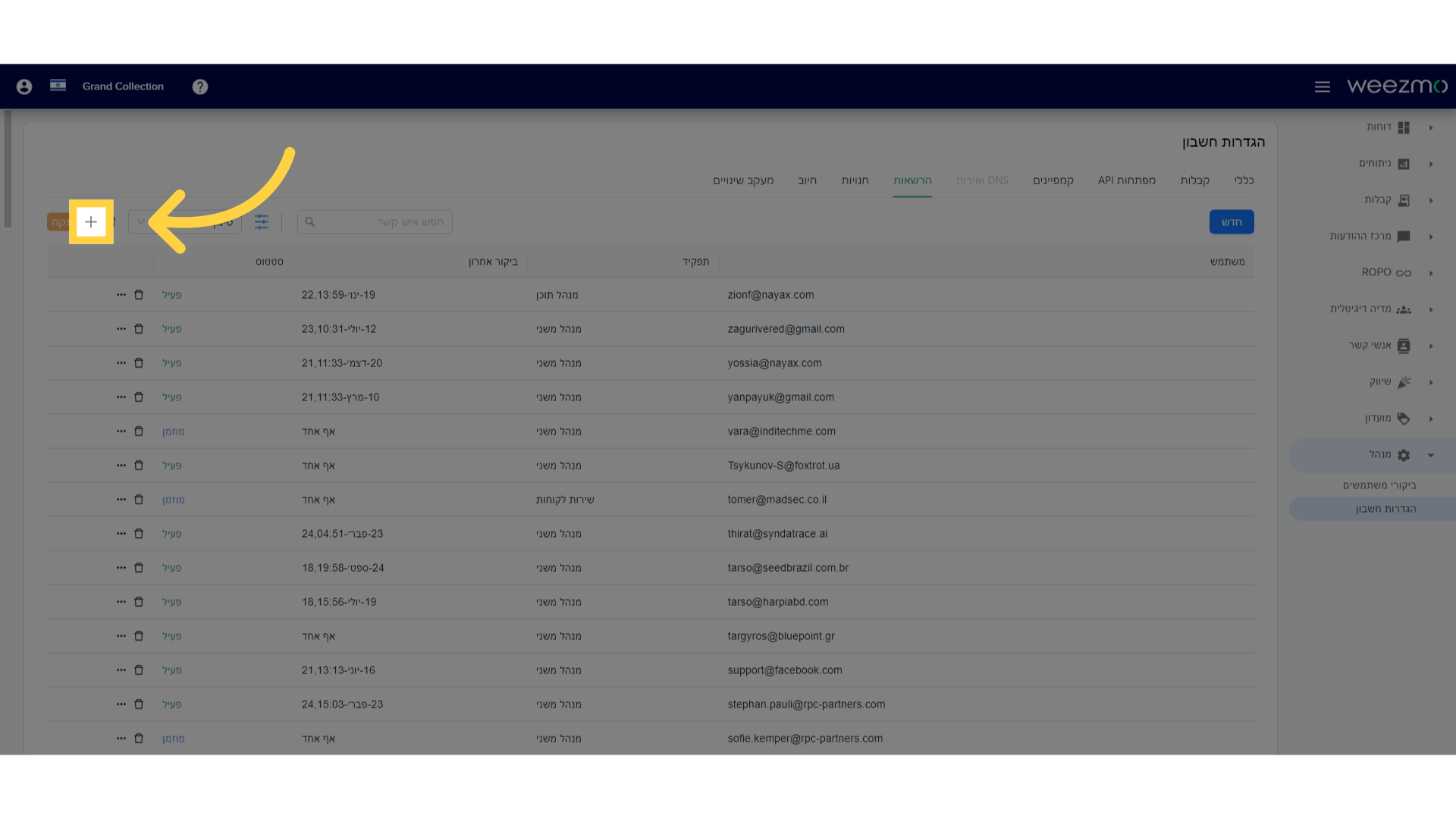Switch to the חיוב tab
The height and width of the screenshot is (819, 1456).
click(807, 180)
